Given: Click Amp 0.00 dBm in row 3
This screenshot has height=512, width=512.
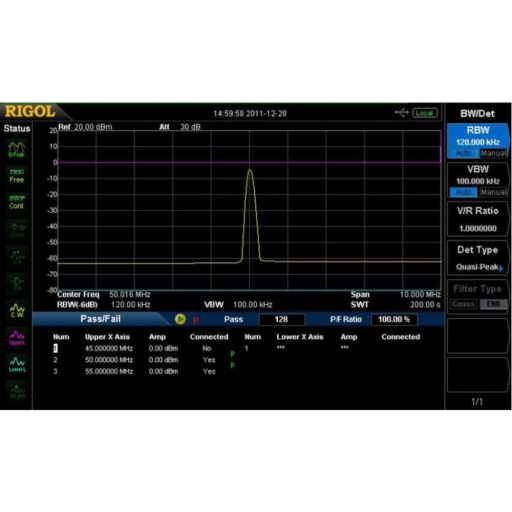Looking at the screenshot, I should tap(163, 371).
